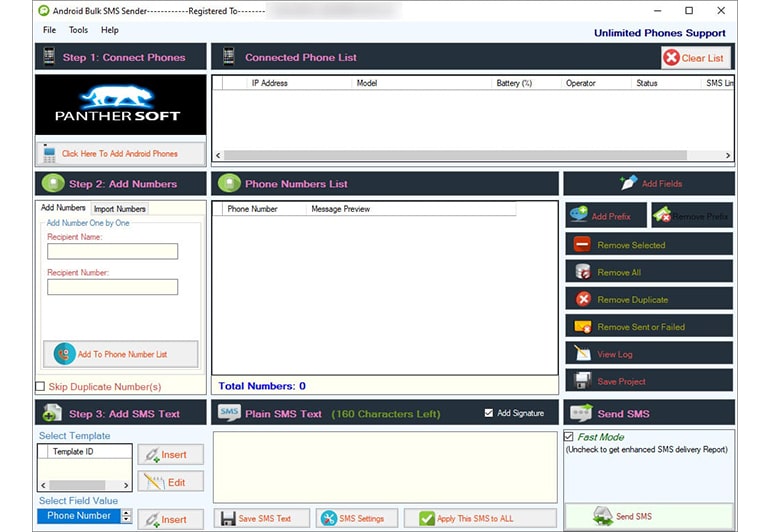Click the Remove Duplicate red X icon
770x532 pixels.
tap(583, 299)
